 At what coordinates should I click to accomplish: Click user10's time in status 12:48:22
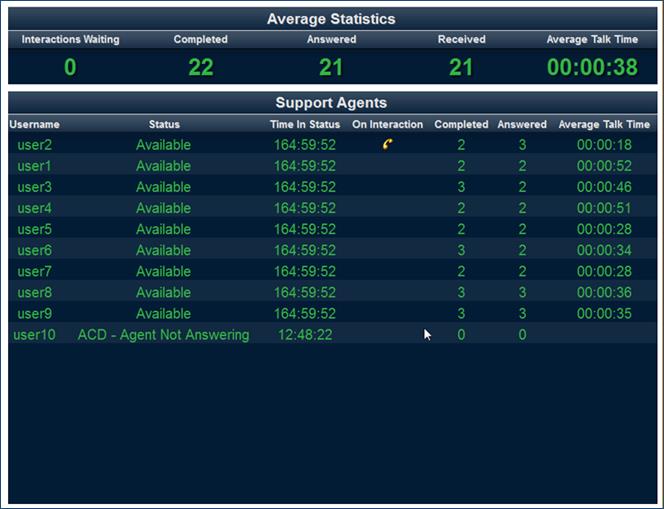click(x=305, y=335)
